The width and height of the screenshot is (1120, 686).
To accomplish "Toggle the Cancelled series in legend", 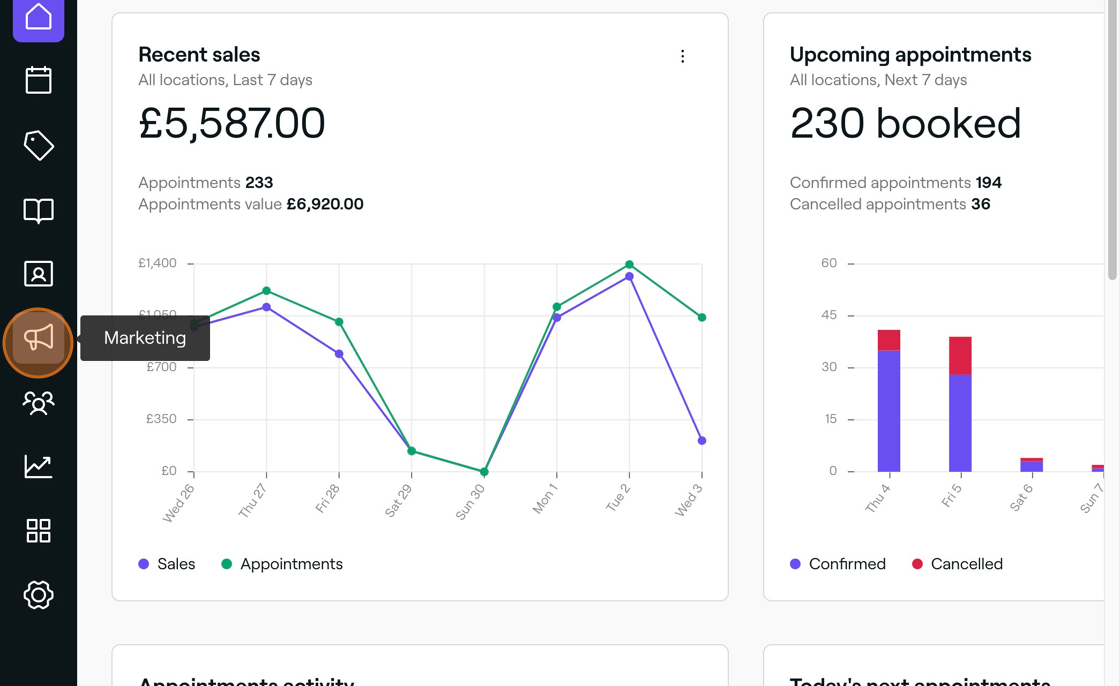I will [958, 564].
